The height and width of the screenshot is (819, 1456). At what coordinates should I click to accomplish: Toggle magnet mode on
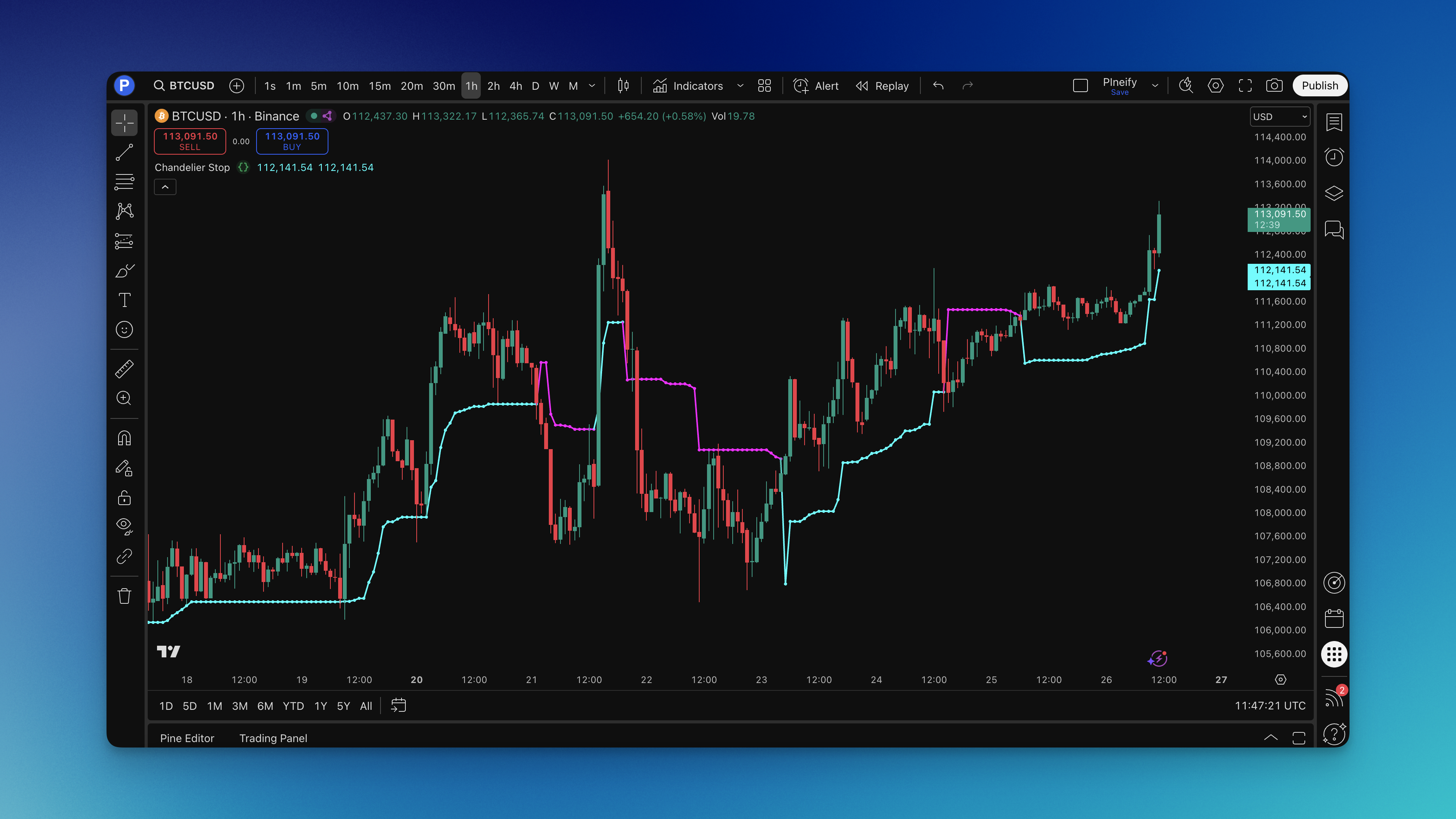point(124,438)
